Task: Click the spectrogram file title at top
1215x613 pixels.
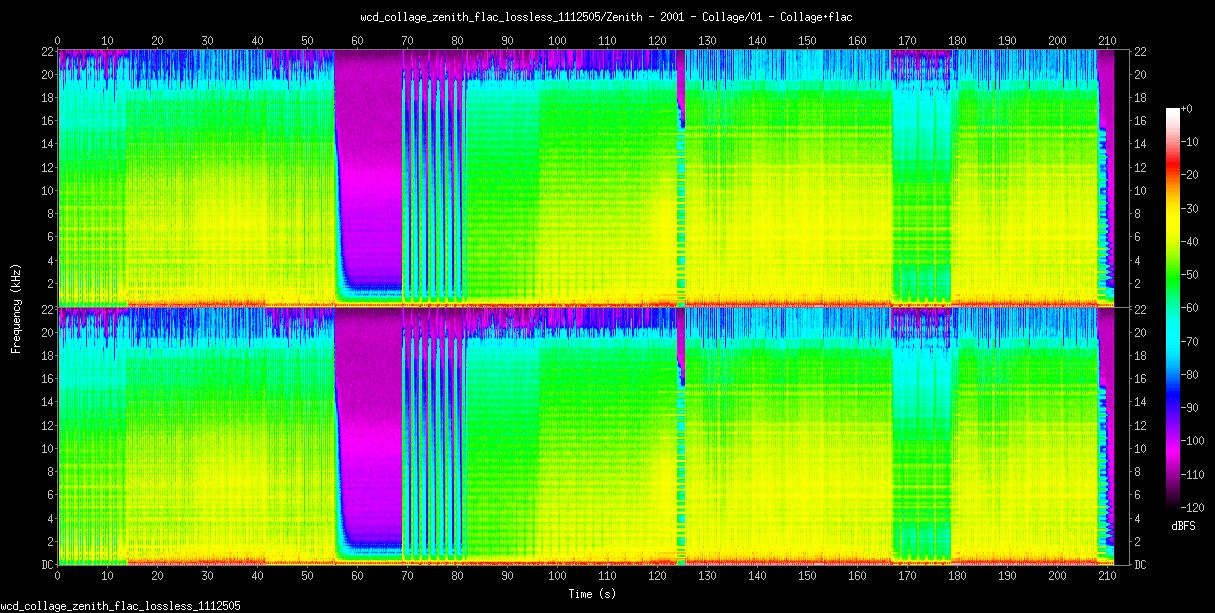Action: coord(607,17)
